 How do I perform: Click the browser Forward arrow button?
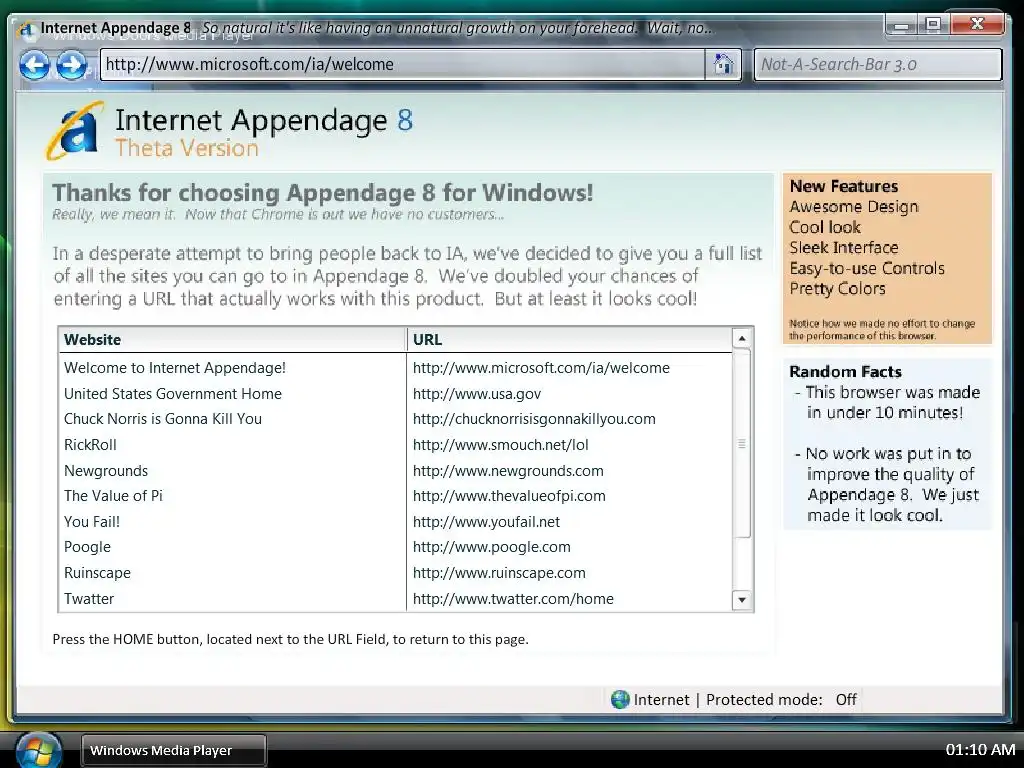(71, 65)
